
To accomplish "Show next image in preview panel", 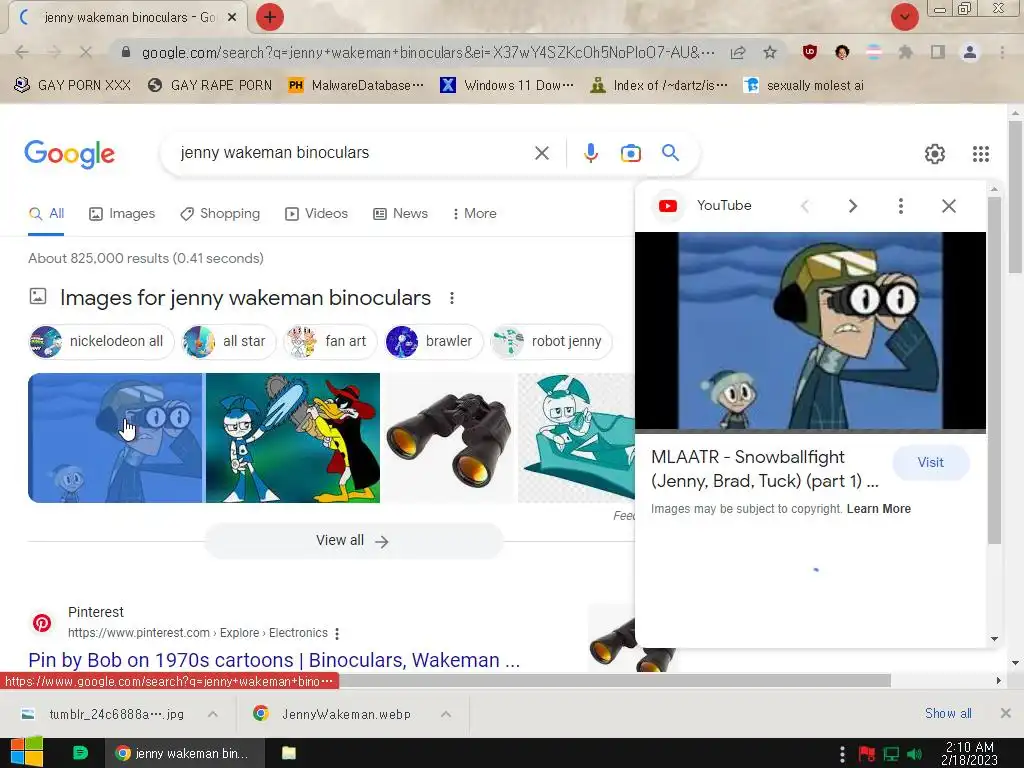I will 853,206.
